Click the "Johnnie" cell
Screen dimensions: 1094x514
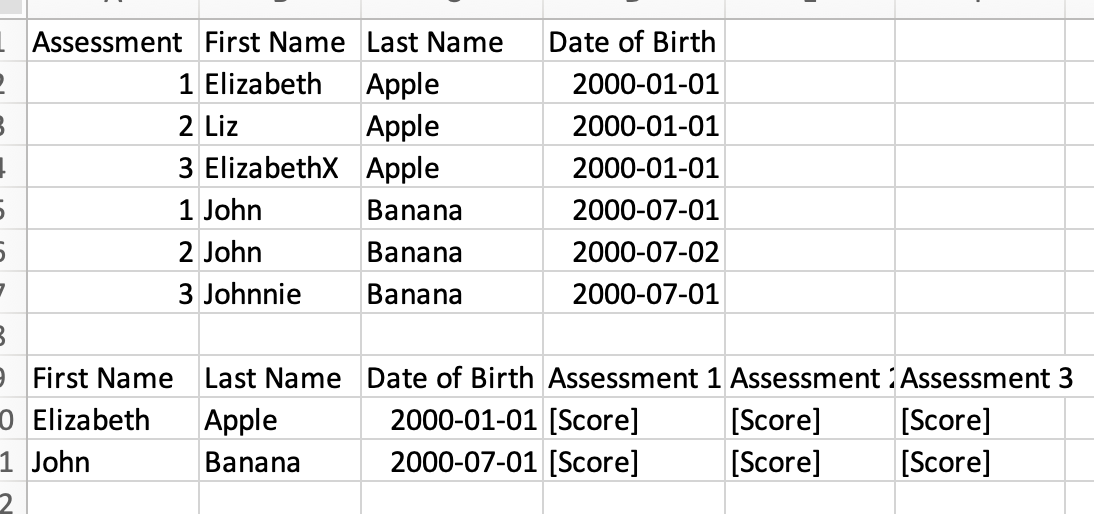point(252,294)
